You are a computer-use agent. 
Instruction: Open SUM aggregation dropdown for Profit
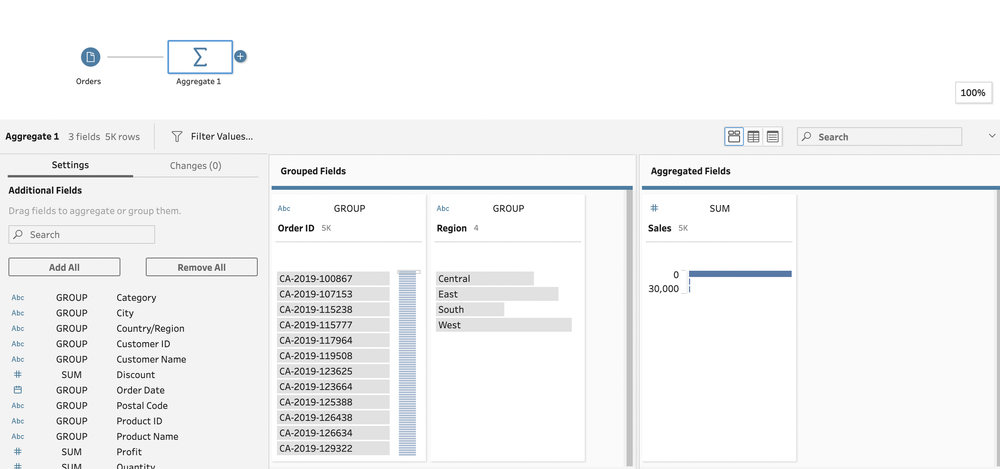tap(71, 452)
